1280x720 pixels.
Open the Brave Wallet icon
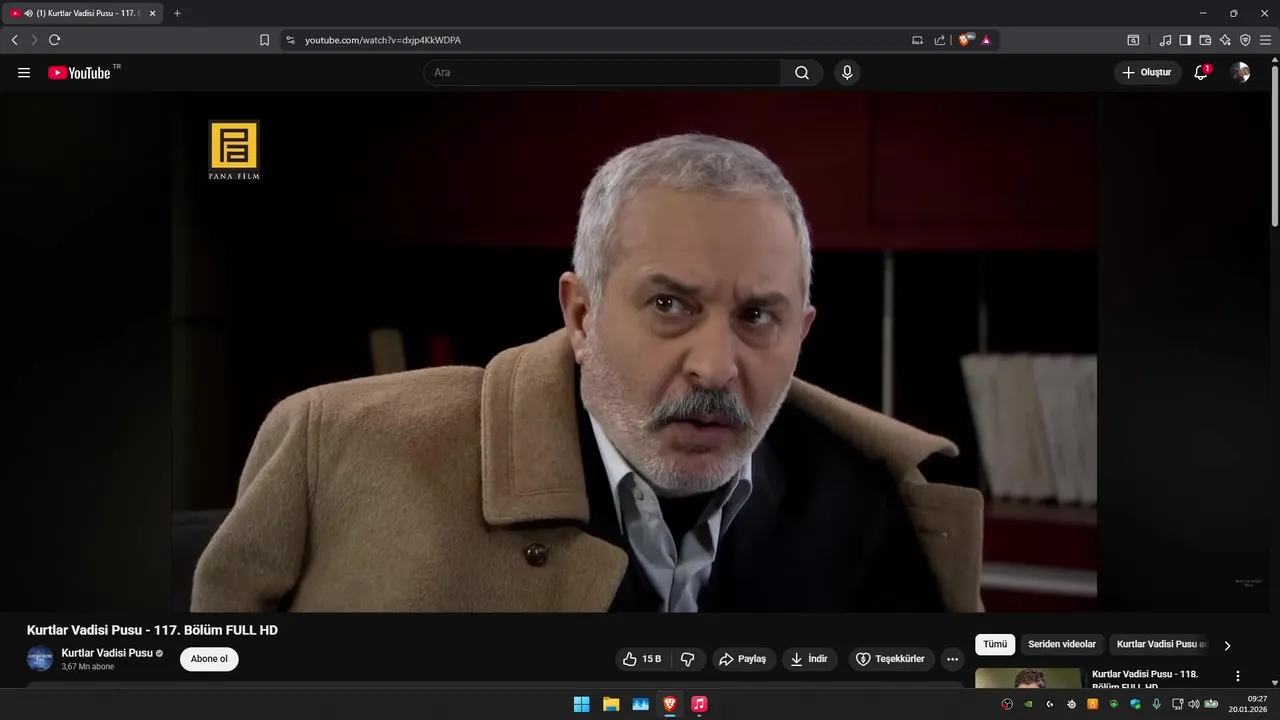[x=1205, y=40]
